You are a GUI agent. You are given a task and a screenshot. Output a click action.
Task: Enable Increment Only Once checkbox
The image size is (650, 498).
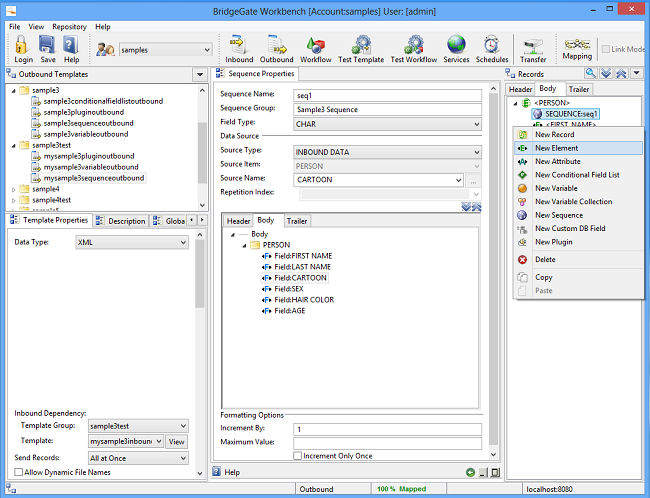tap(297, 456)
